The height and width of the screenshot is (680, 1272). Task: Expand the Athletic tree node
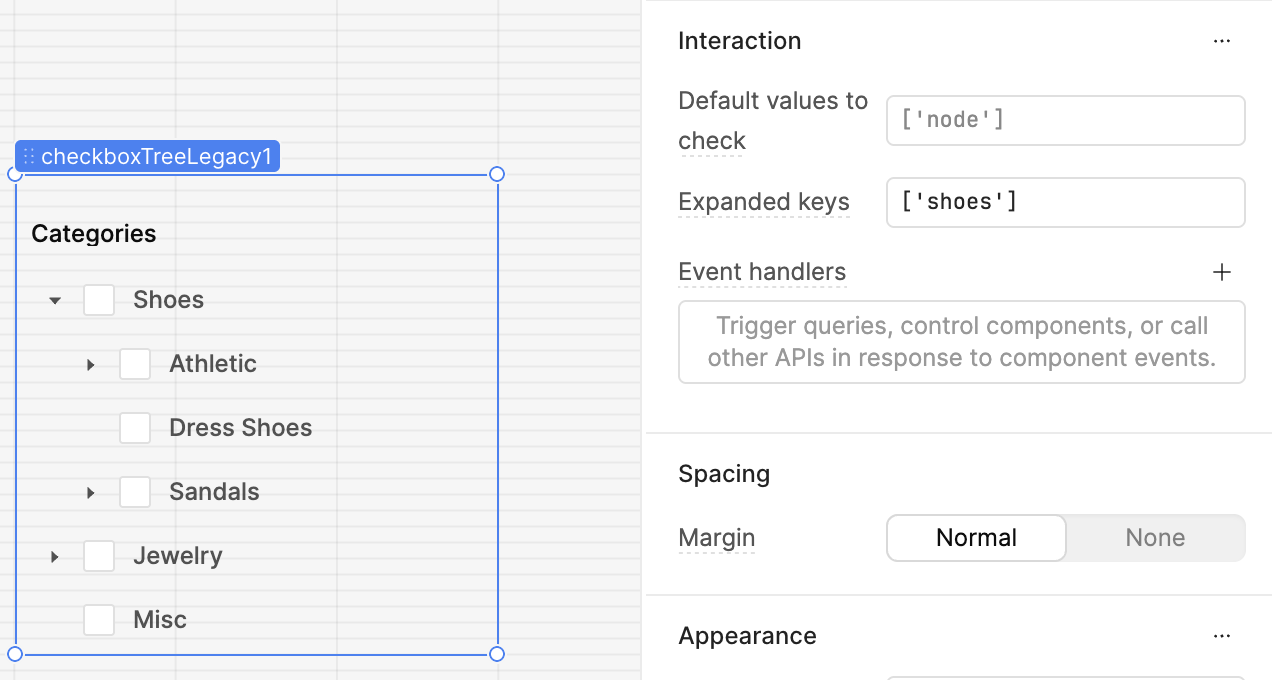pos(90,364)
